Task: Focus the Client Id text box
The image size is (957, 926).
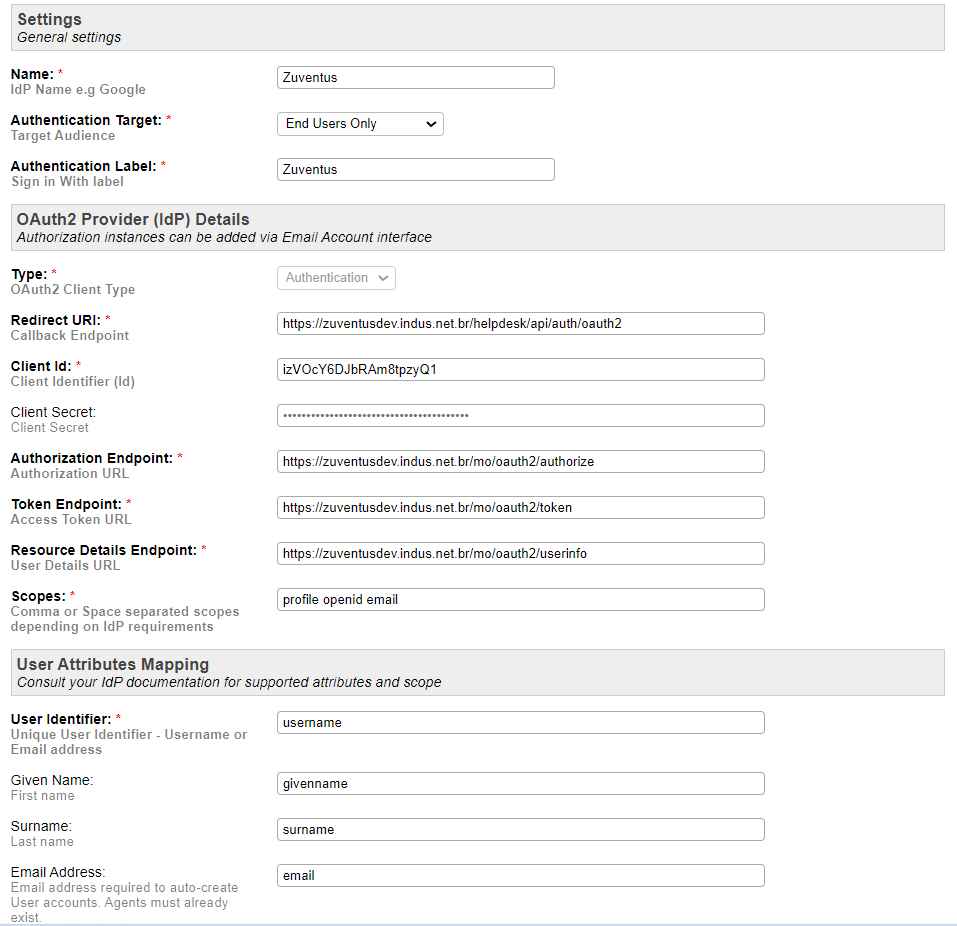Action: click(520, 369)
